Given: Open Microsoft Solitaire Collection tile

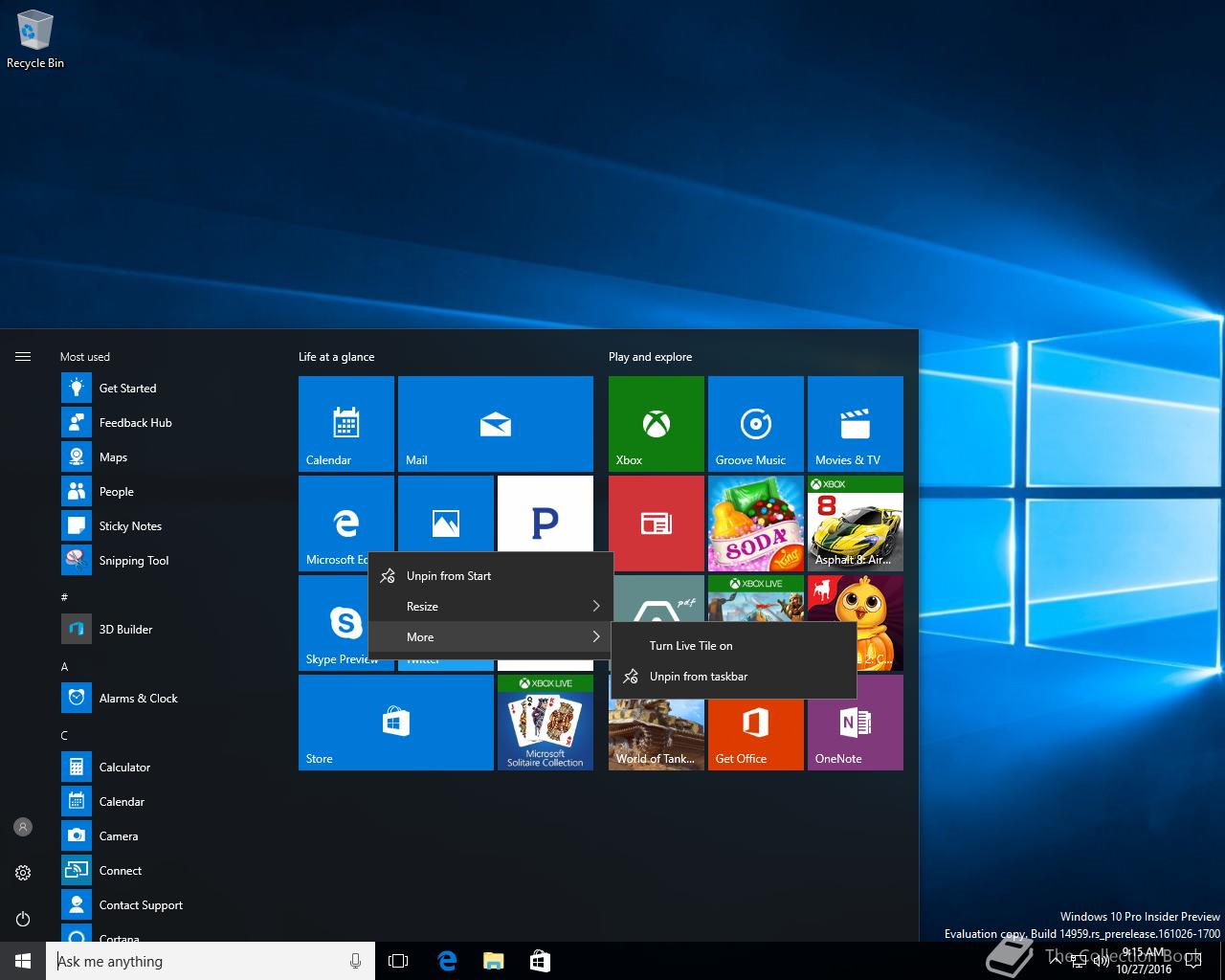Looking at the screenshot, I should tap(546, 722).
